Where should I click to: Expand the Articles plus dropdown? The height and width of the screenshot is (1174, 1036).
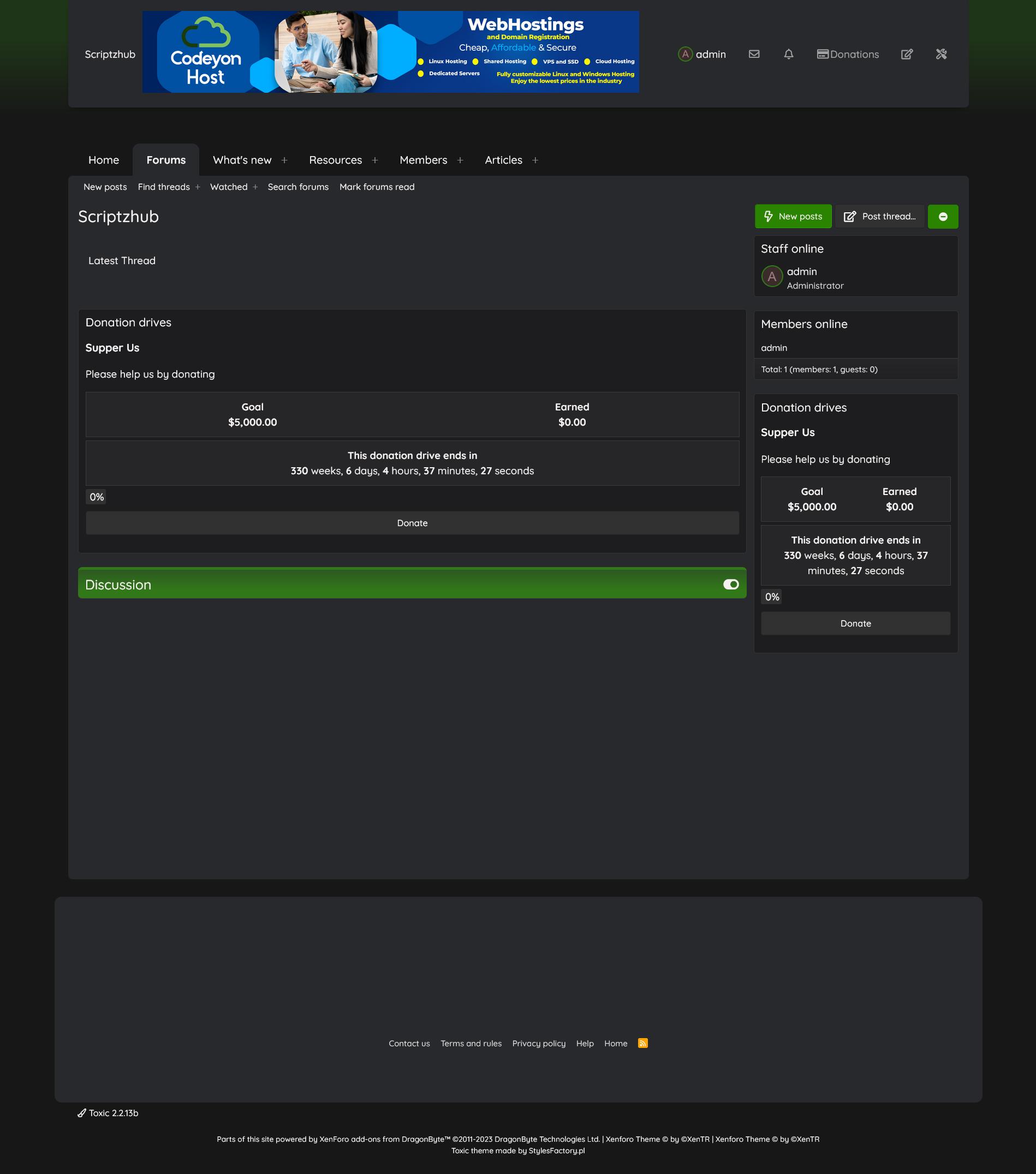pyautogui.click(x=535, y=160)
